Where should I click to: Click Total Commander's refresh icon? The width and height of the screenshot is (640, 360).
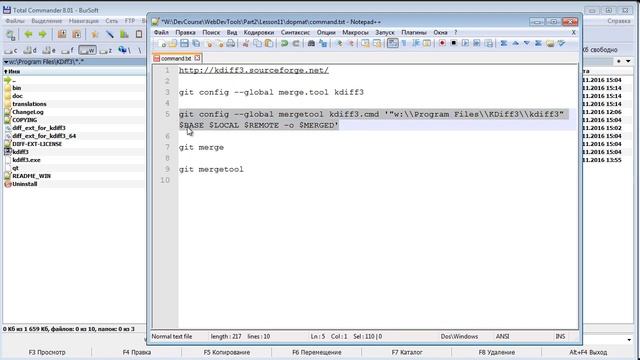(11, 35)
